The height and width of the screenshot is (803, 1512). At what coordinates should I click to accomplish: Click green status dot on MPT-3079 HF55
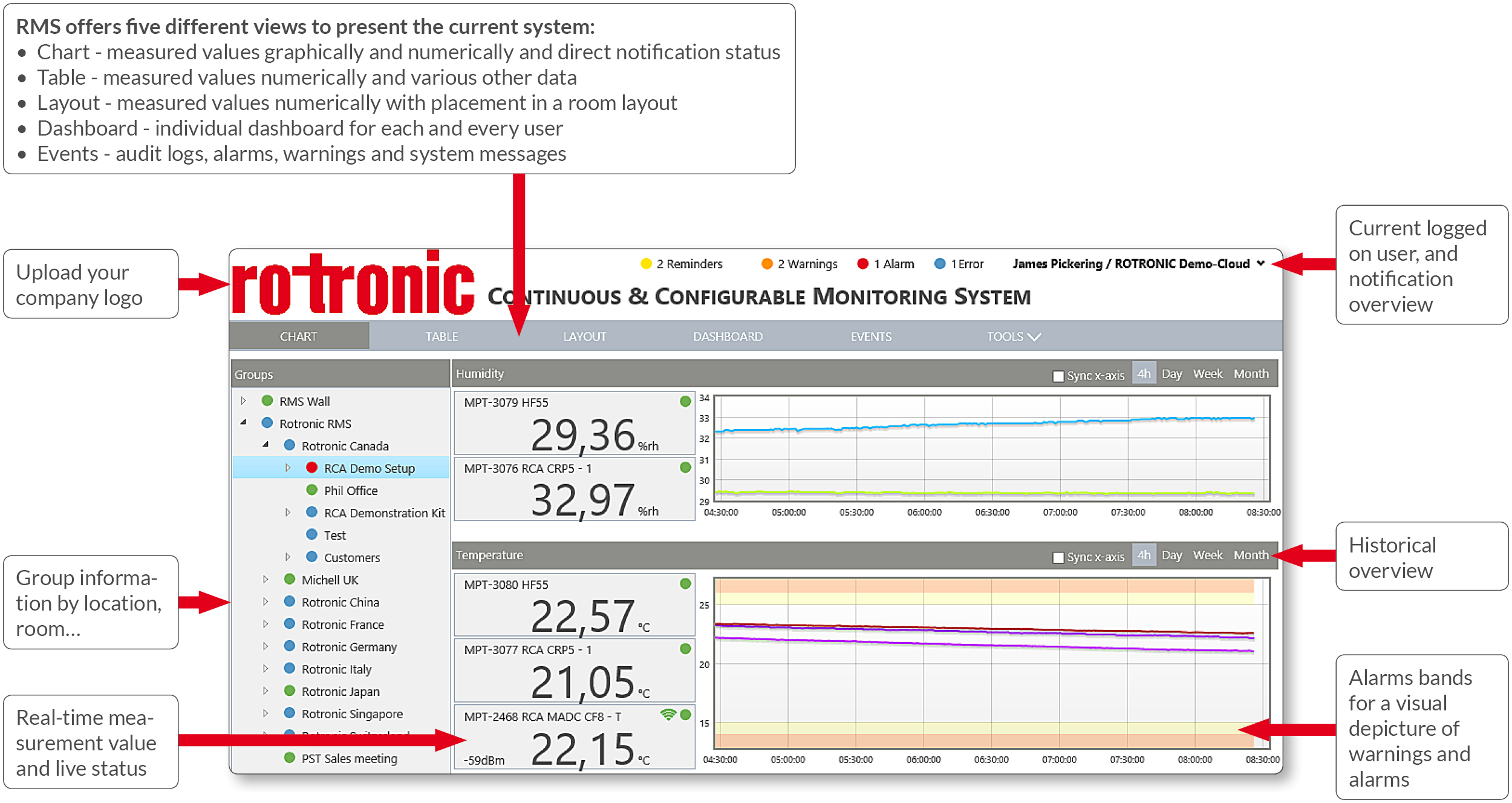pyautogui.click(x=685, y=401)
